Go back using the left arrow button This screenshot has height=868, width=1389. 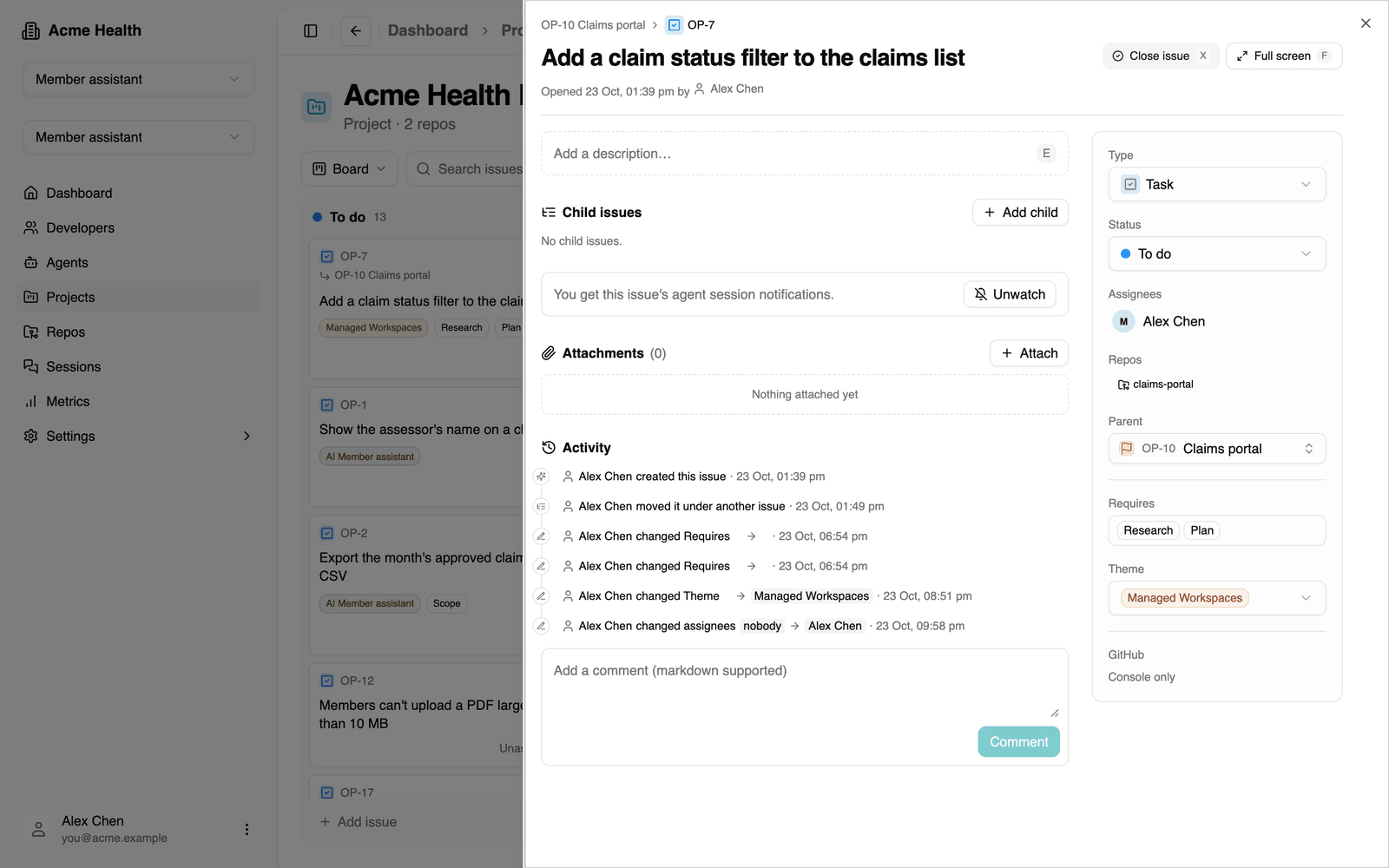click(356, 30)
